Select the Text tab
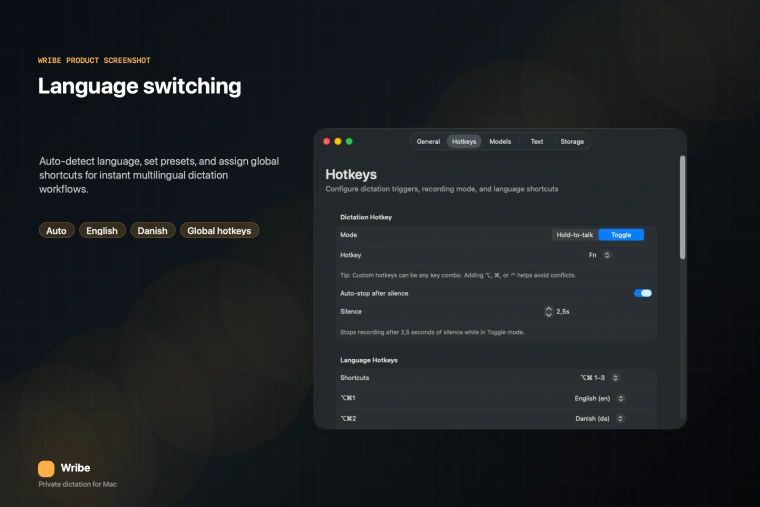Image resolution: width=760 pixels, height=507 pixels. (537, 142)
